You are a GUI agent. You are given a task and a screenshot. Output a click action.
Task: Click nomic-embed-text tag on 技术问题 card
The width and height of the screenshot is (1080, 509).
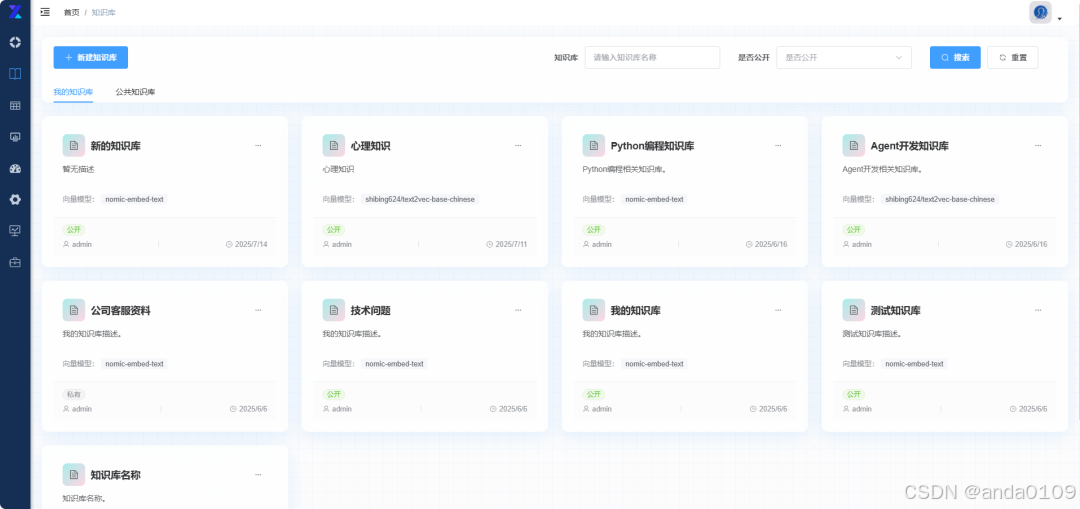point(394,364)
